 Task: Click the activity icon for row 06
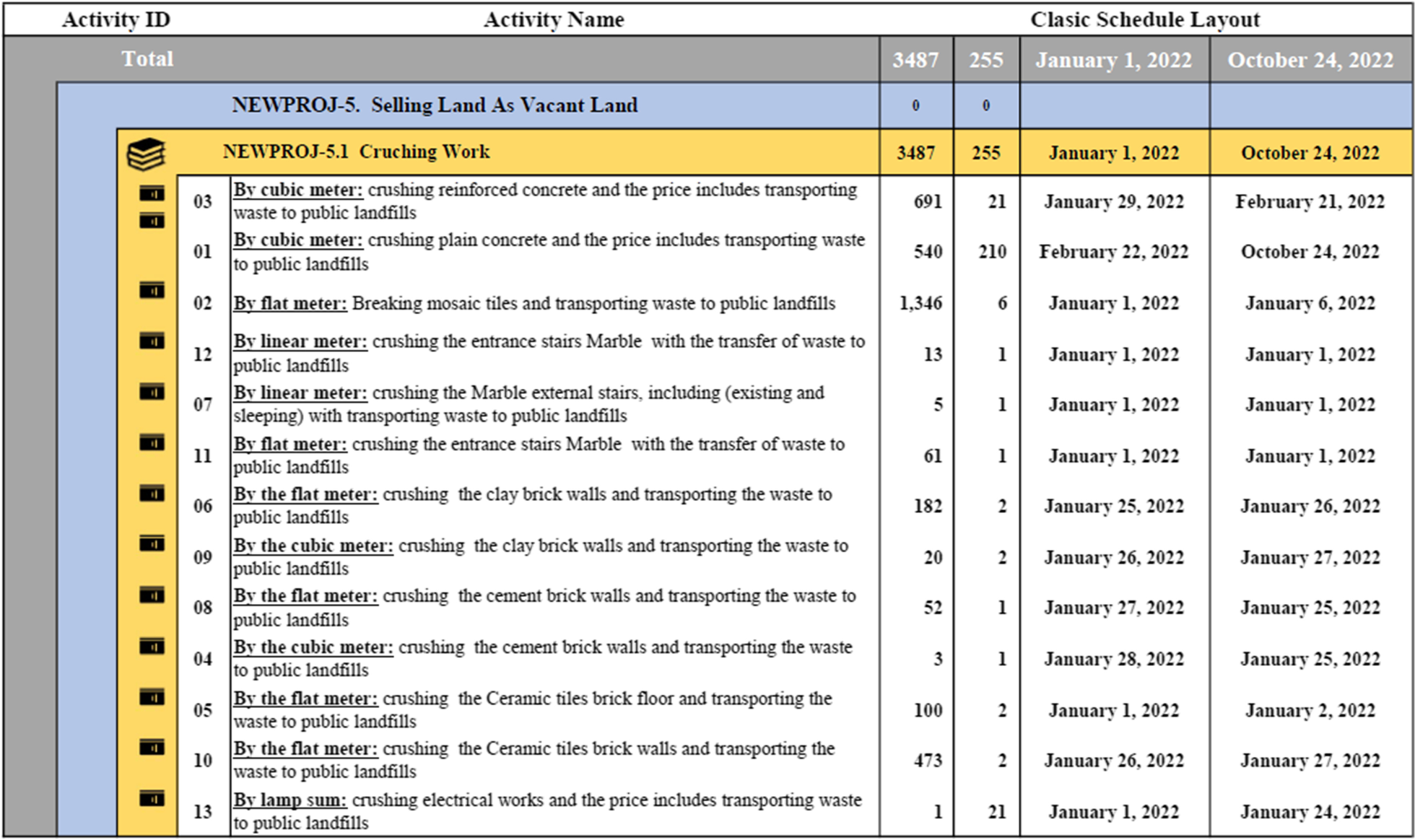(x=152, y=494)
